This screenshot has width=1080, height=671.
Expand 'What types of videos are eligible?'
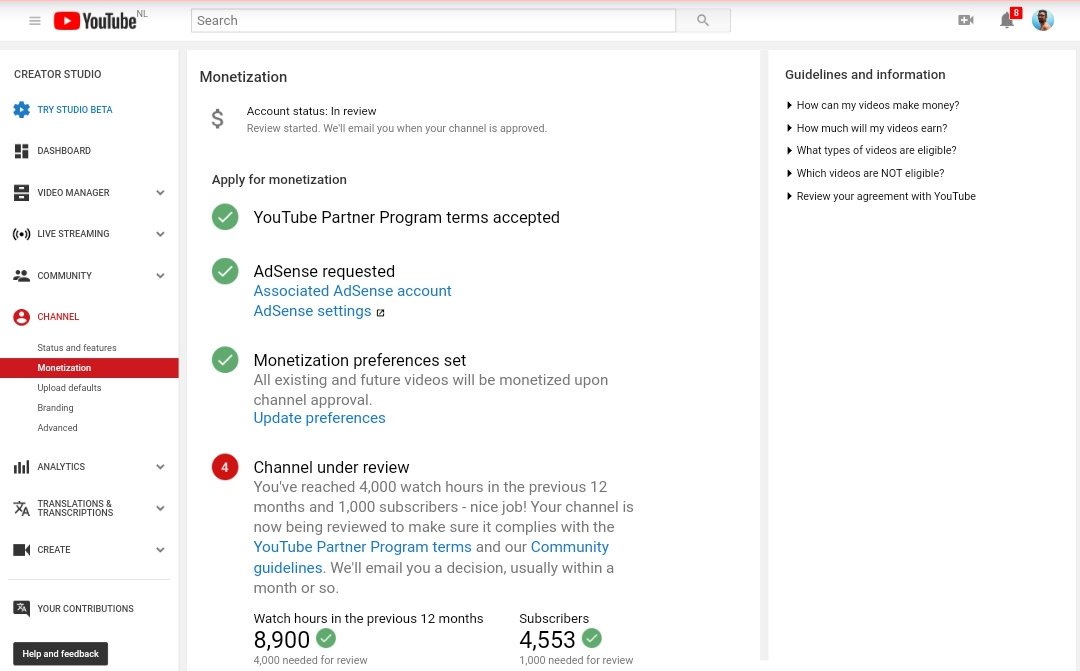pyautogui.click(x=871, y=150)
